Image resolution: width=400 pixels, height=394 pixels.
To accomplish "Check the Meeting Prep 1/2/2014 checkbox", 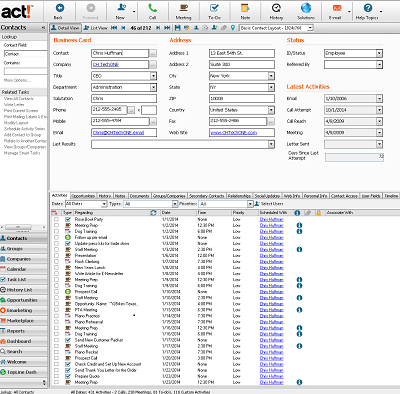I will pyautogui.click(x=56, y=225).
